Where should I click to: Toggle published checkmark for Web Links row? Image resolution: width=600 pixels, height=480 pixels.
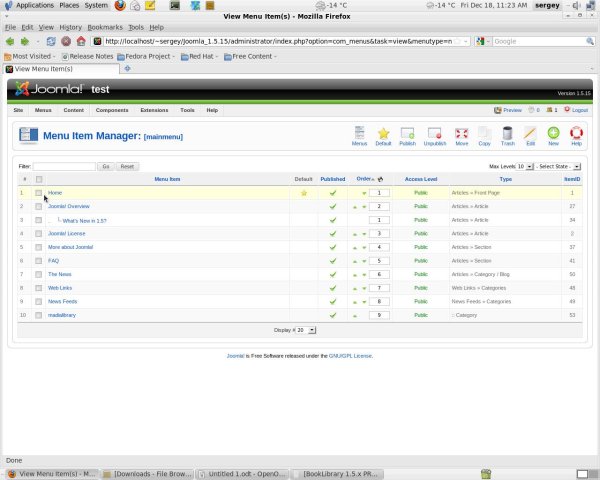pos(333,288)
